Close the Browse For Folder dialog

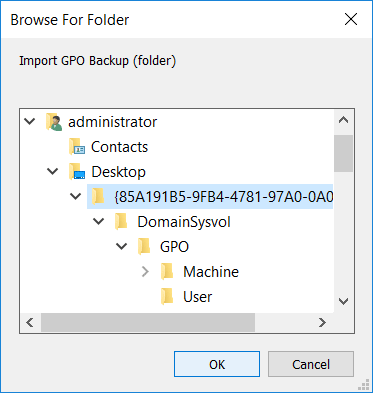[x=351, y=19]
